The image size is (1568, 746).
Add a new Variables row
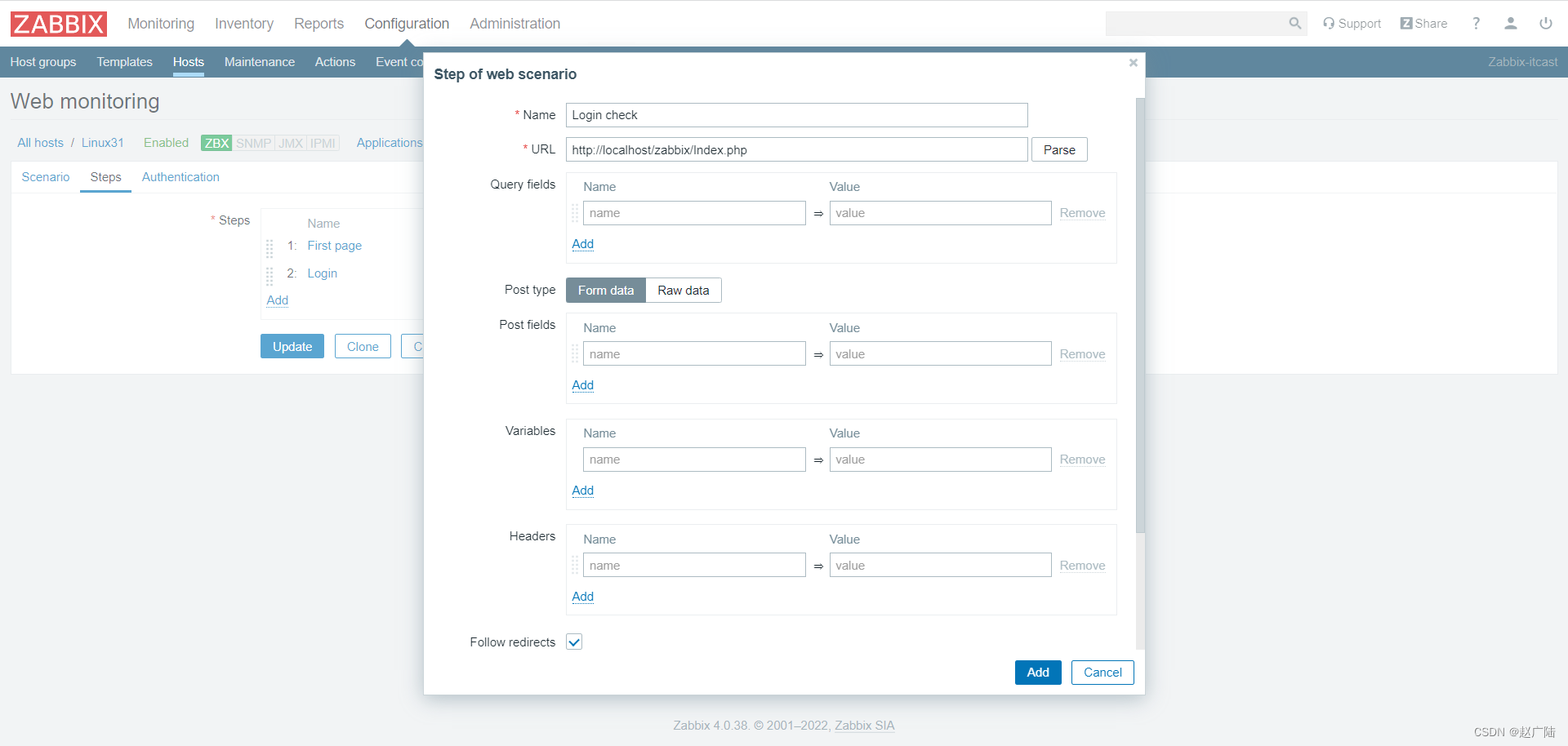[583, 491]
